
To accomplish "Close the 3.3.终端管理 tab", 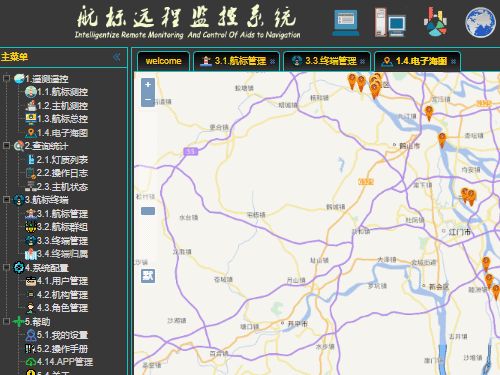I will (x=362, y=62).
